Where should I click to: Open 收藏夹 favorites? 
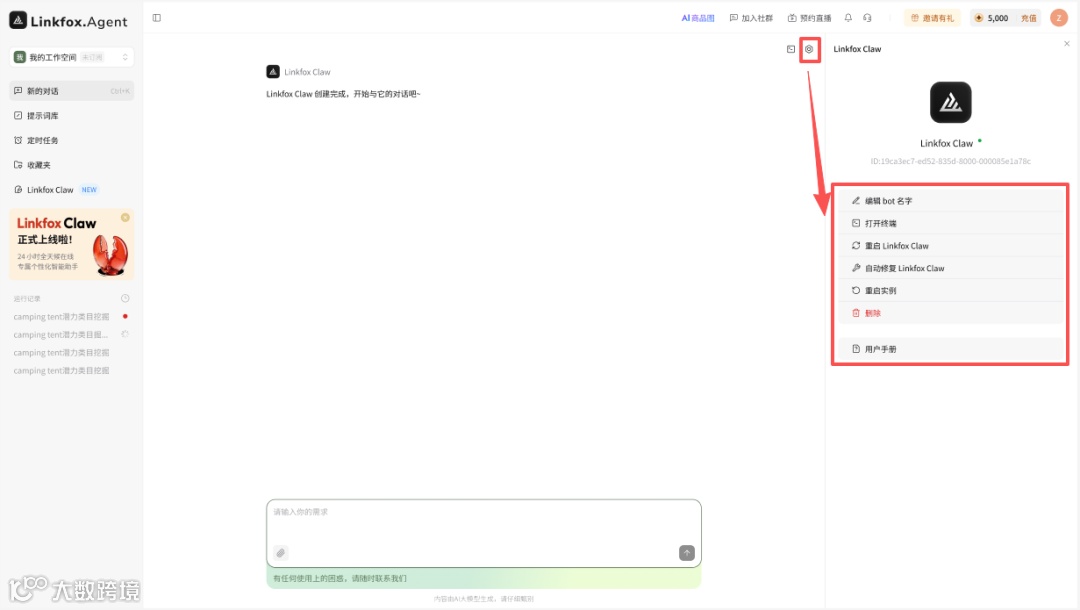[72, 165]
